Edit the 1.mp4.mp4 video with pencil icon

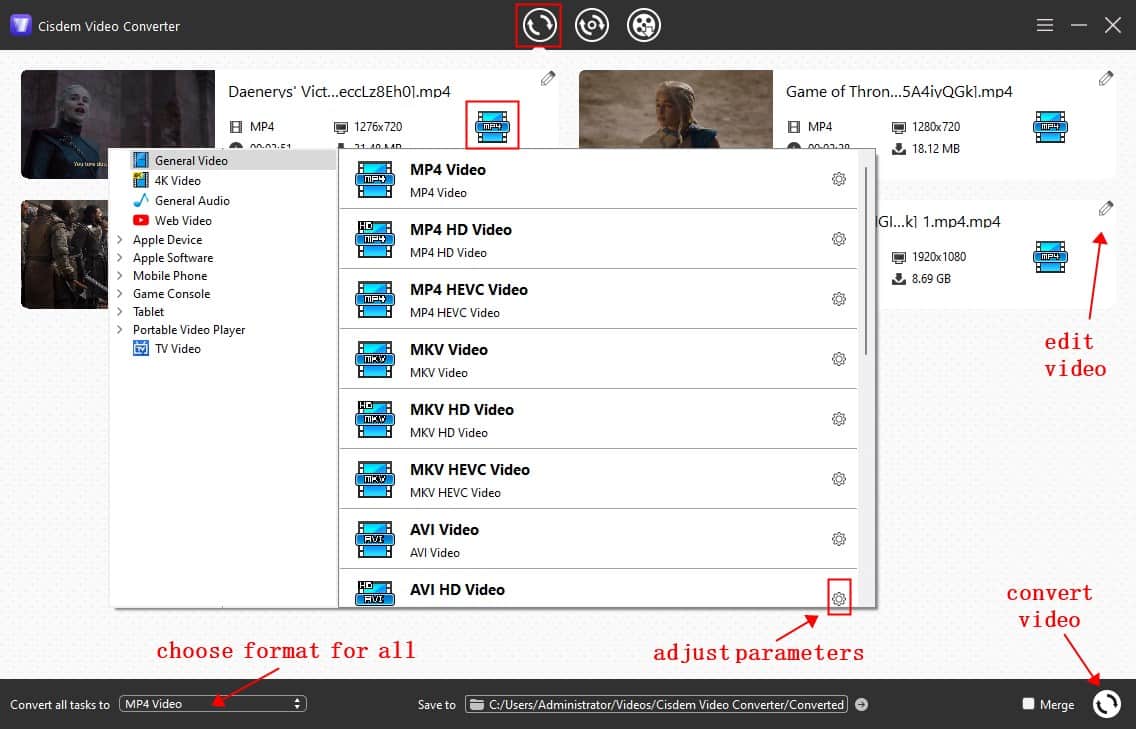pyautogui.click(x=1106, y=209)
